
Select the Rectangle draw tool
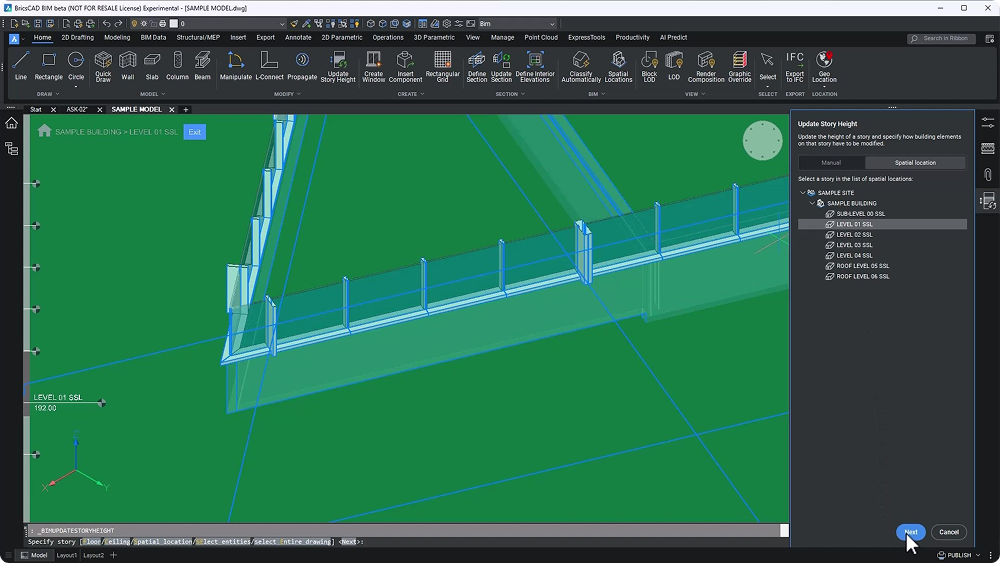pos(48,66)
